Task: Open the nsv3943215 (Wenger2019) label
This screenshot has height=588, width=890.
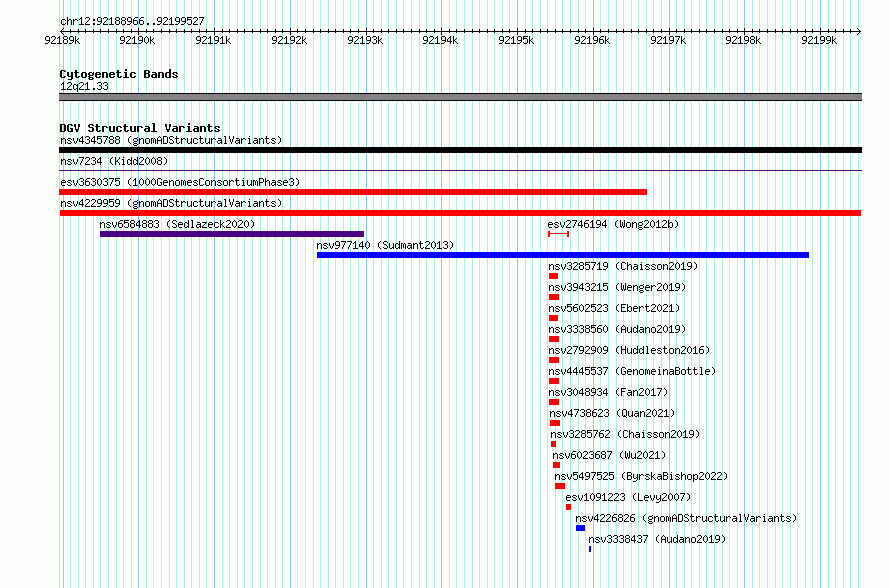Action: (617, 287)
